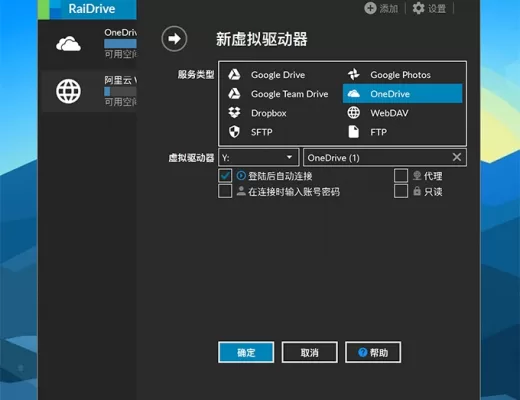Viewport: 520px width, 400px height.
Task: Click the arrow icon beside 新虚拟驱动器
Action: tap(174, 39)
